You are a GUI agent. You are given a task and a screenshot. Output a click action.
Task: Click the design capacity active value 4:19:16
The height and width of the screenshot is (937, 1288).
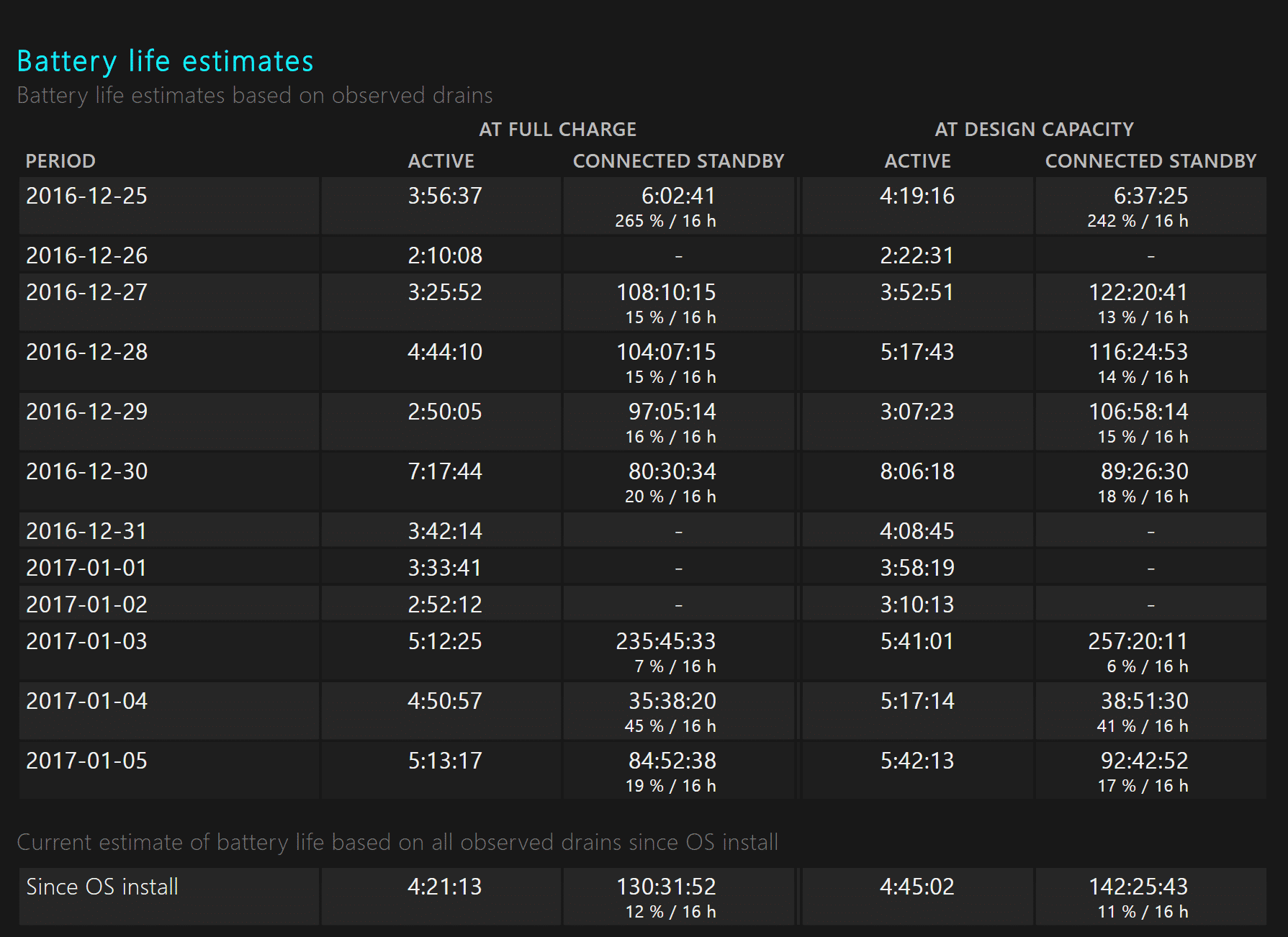[x=917, y=196]
